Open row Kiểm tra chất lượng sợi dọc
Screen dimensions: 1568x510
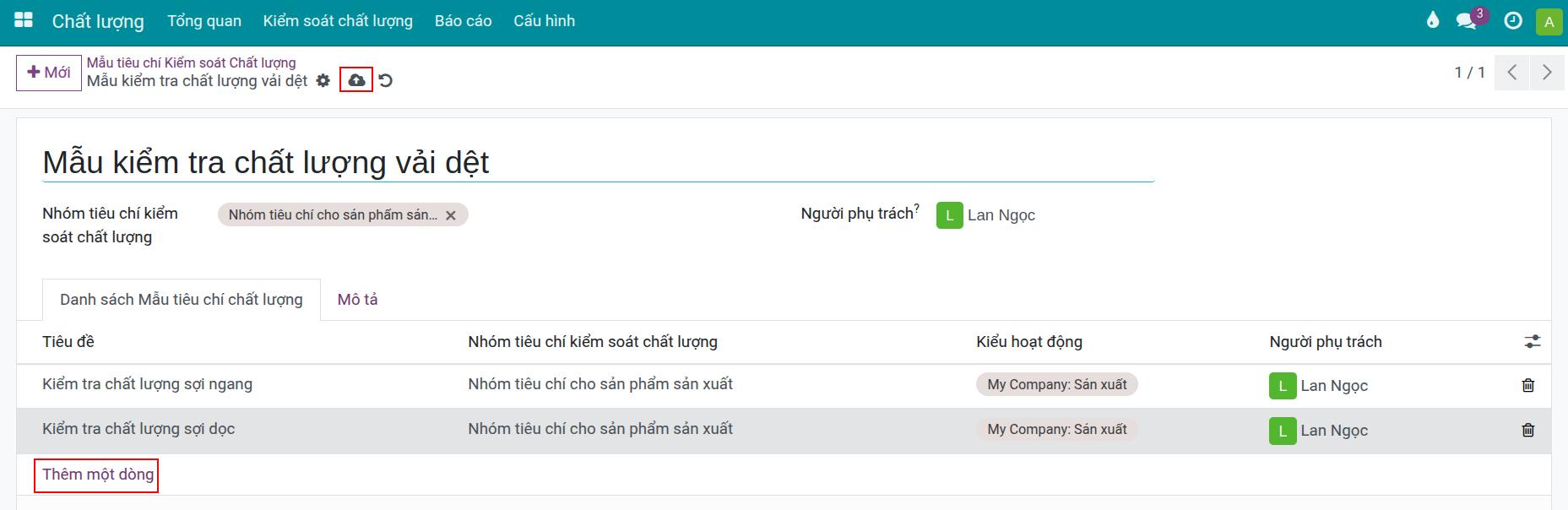click(138, 429)
